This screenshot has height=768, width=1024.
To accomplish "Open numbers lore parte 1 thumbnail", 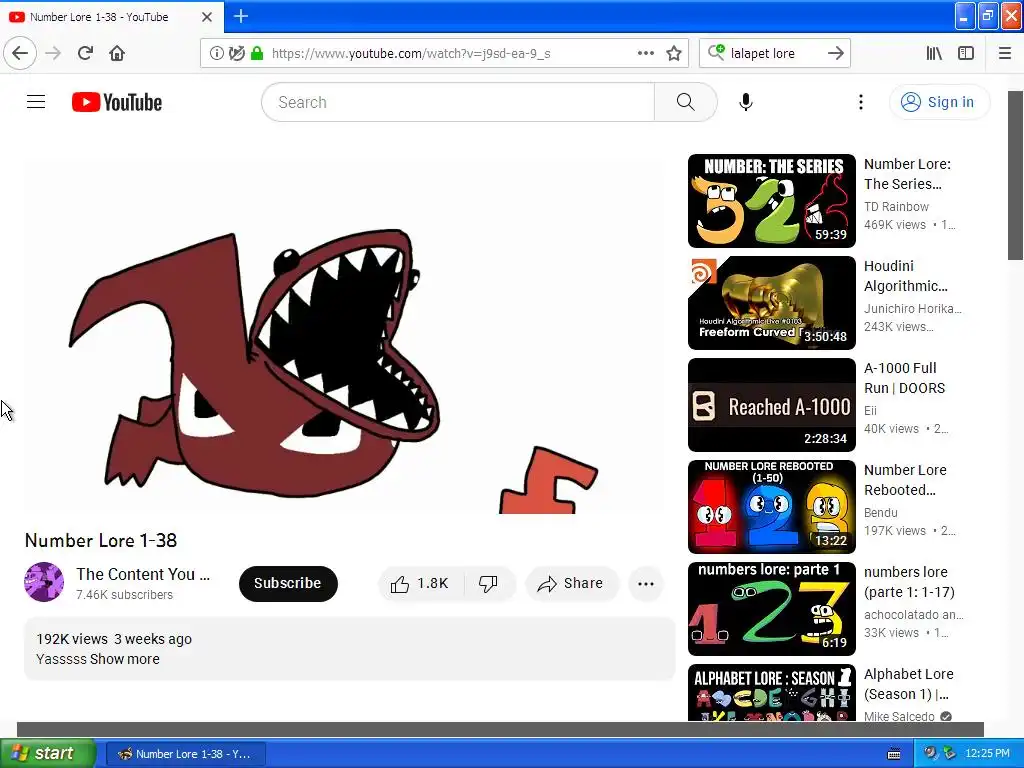I will tap(771, 608).
